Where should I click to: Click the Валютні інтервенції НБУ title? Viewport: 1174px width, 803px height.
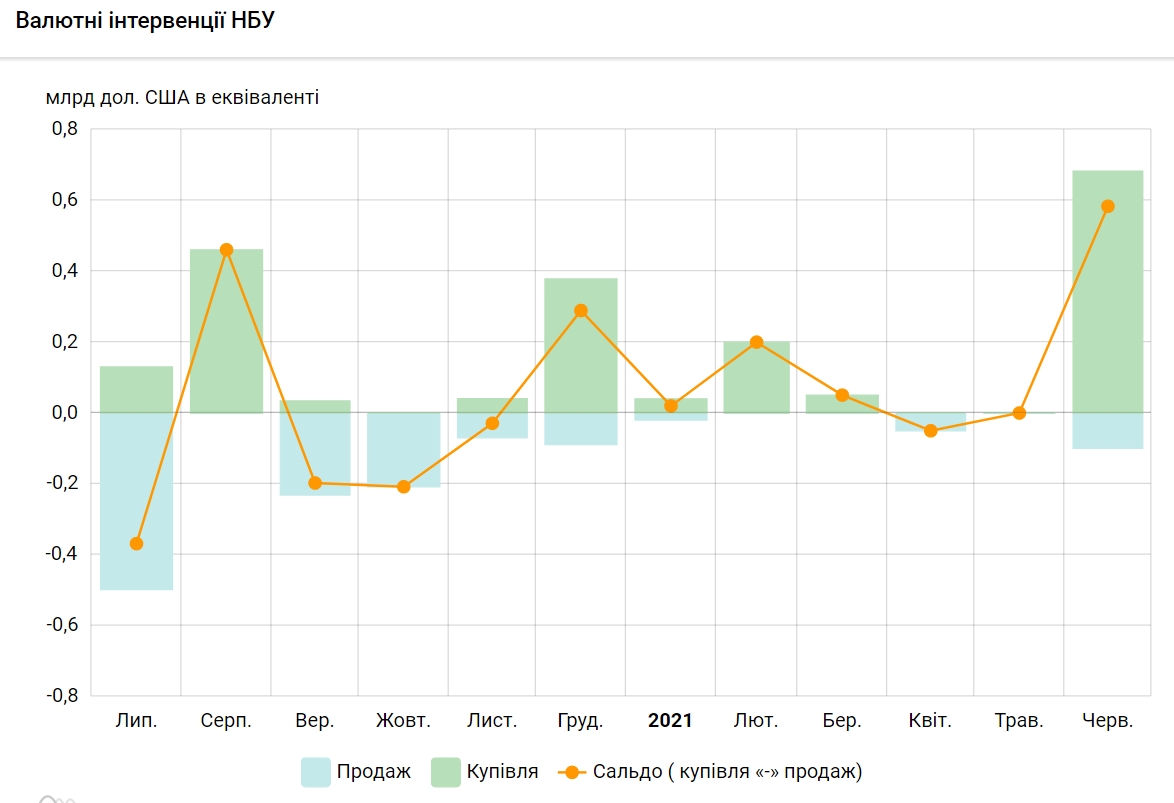[145, 21]
